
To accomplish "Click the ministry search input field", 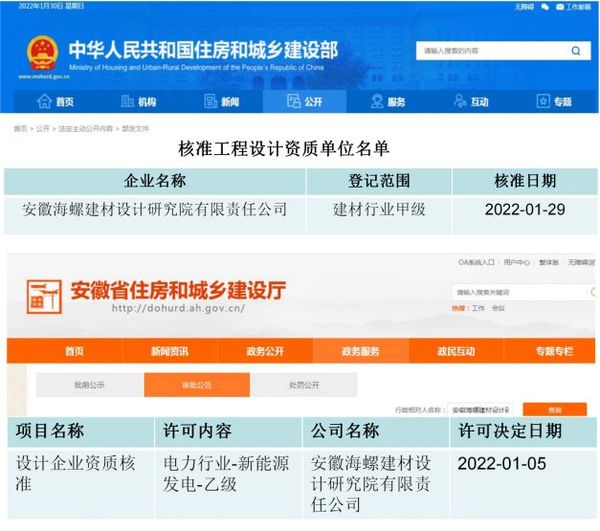I will 490,50.
